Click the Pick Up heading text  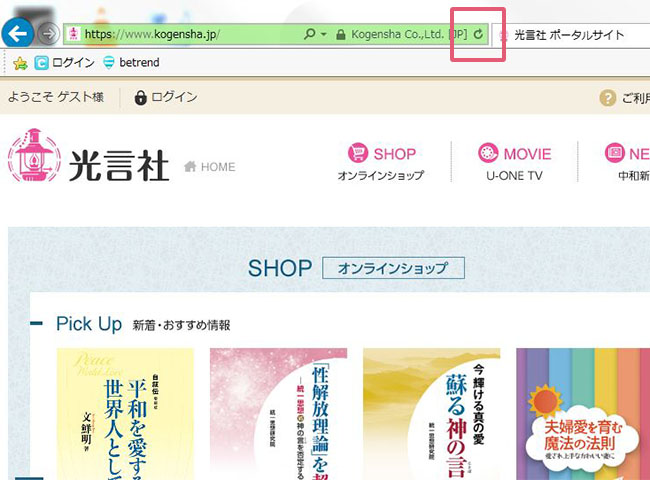click(x=89, y=324)
